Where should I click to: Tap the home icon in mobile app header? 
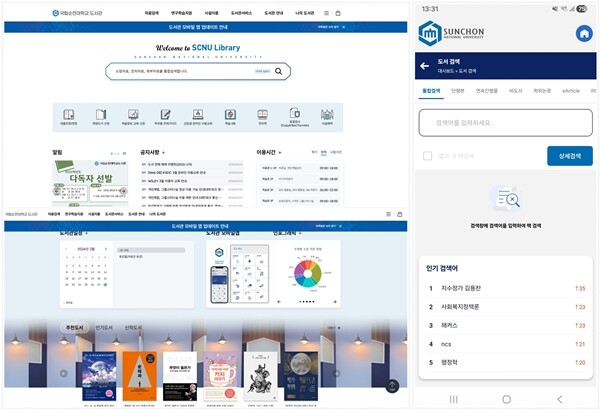[583, 33]
